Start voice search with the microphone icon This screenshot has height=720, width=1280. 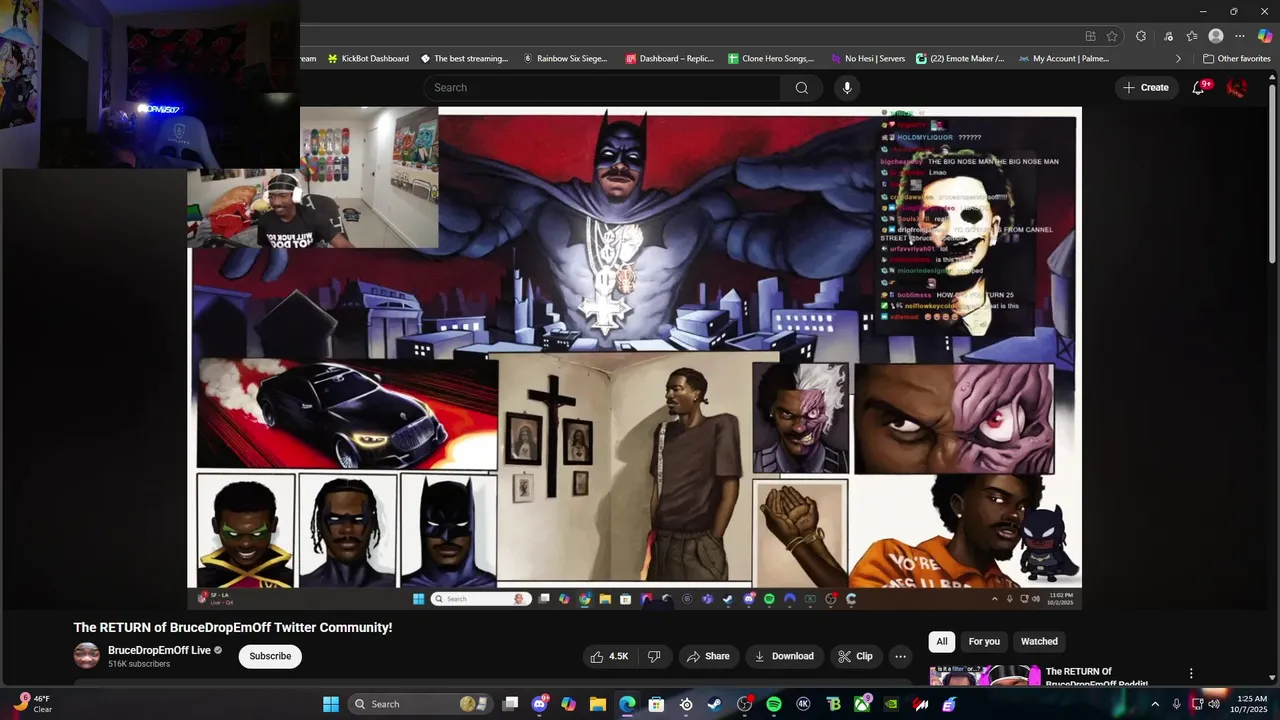pos(847,88)
